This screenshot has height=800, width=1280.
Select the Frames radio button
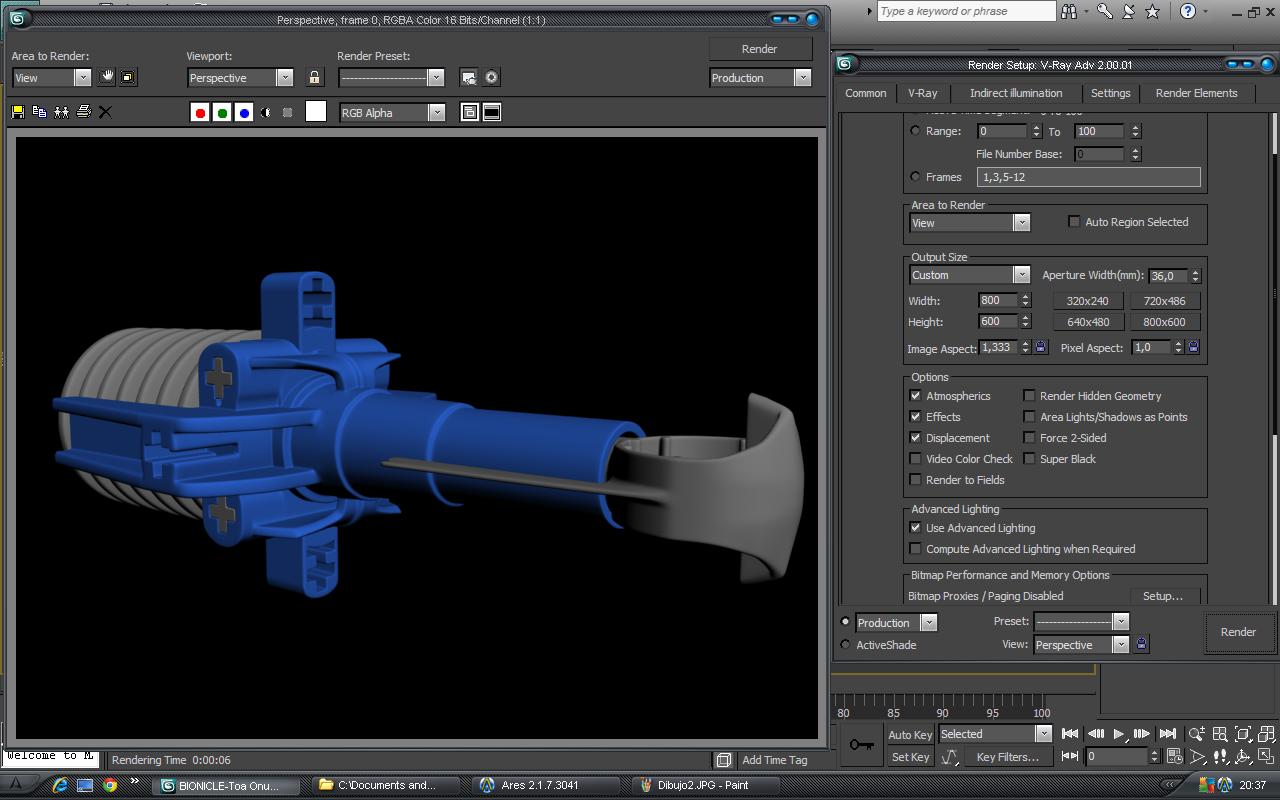click(x=915, y=177)
